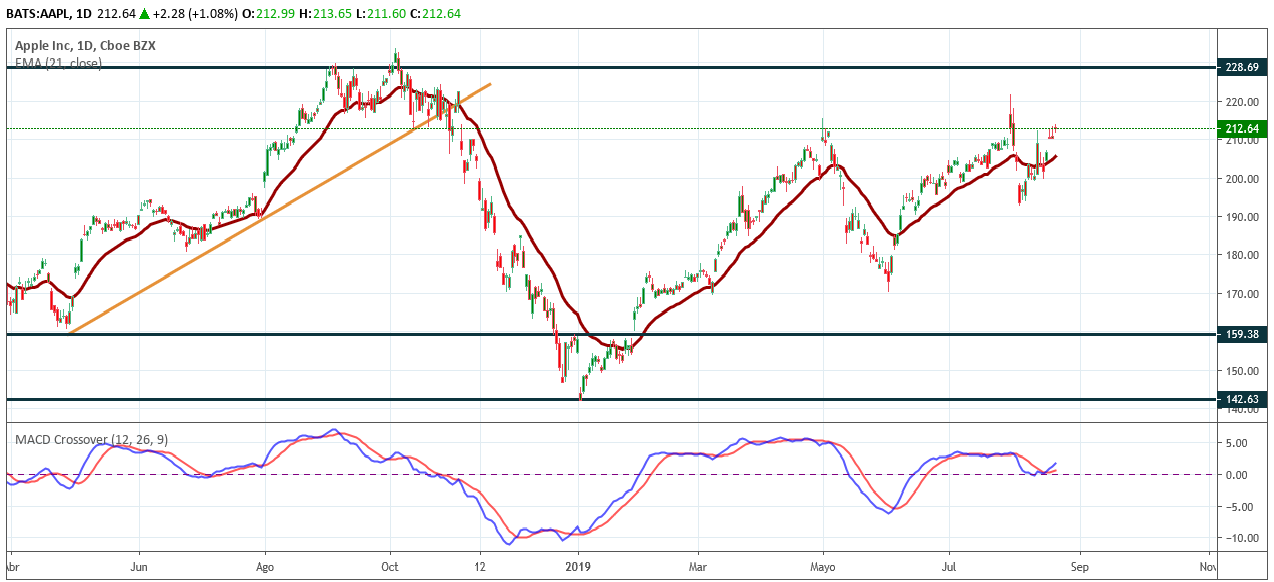The image size is (1274, 582).
Task: Click the Jun date axis label
Action: pos(139,566)
